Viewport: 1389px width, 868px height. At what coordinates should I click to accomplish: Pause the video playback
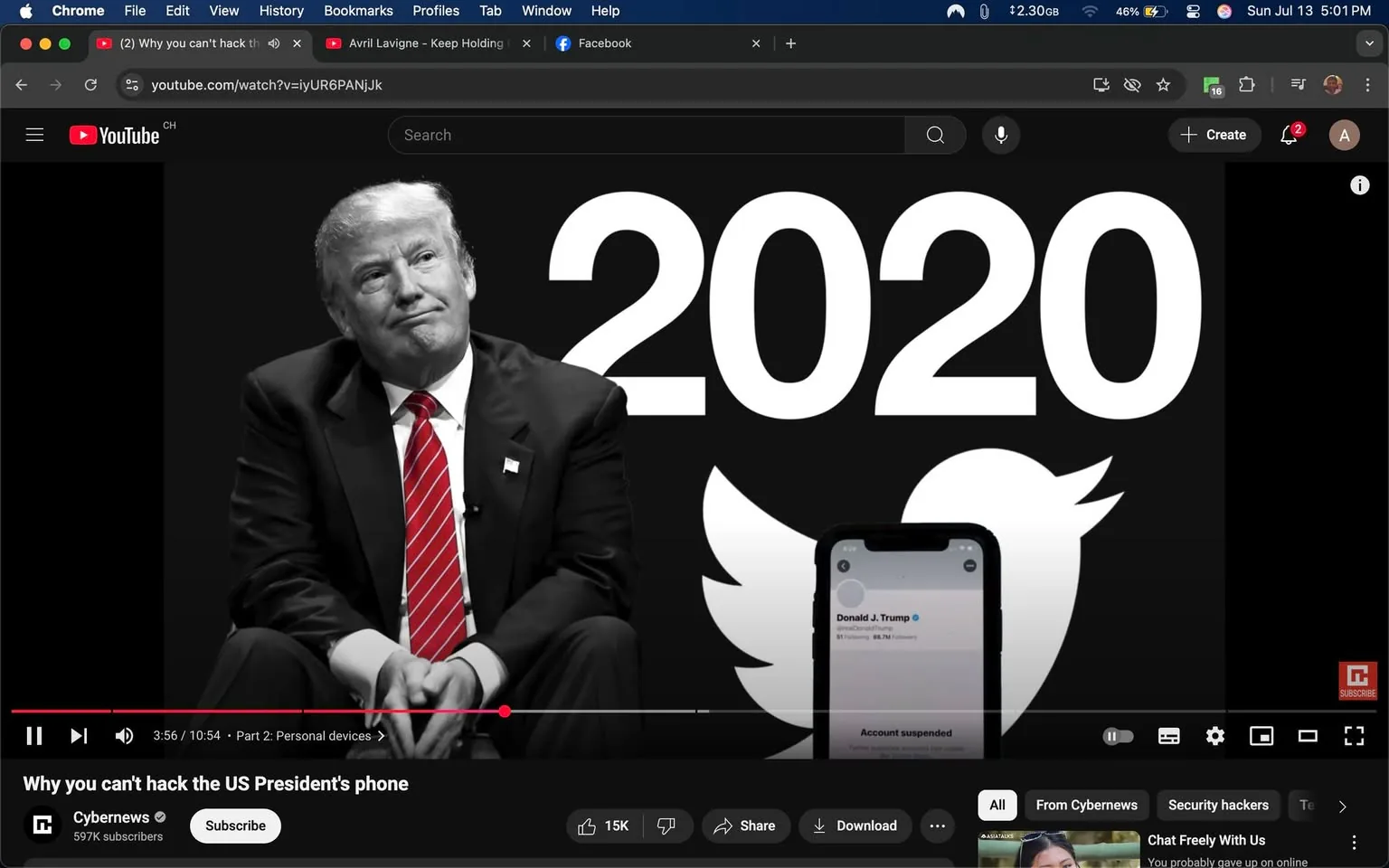[33, 736]
